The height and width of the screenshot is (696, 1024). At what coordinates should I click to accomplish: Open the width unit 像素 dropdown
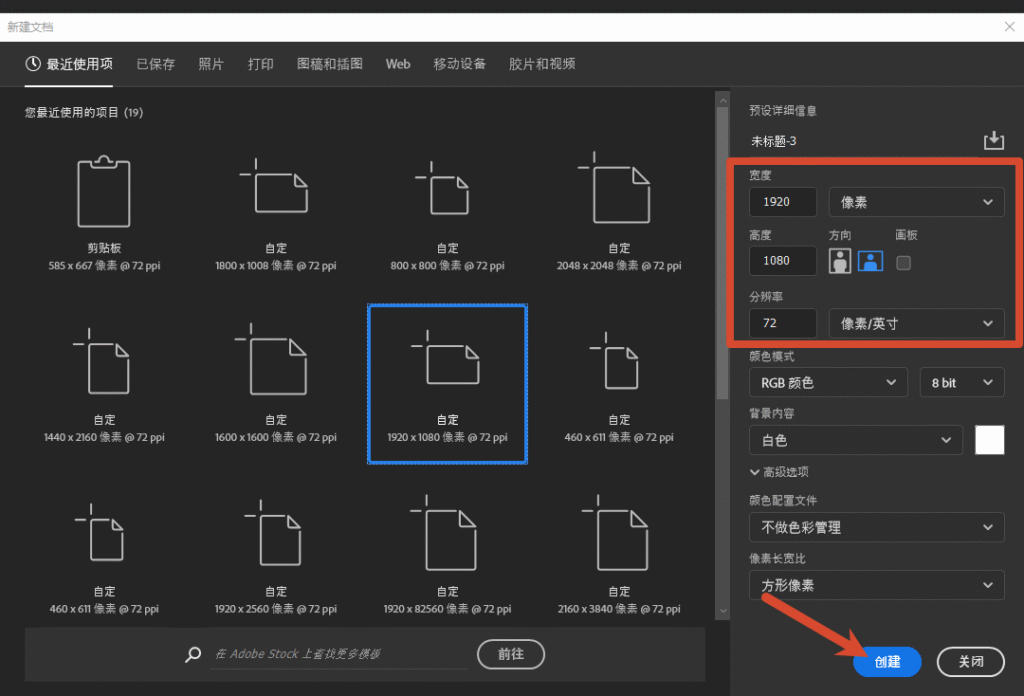(916, 202)
